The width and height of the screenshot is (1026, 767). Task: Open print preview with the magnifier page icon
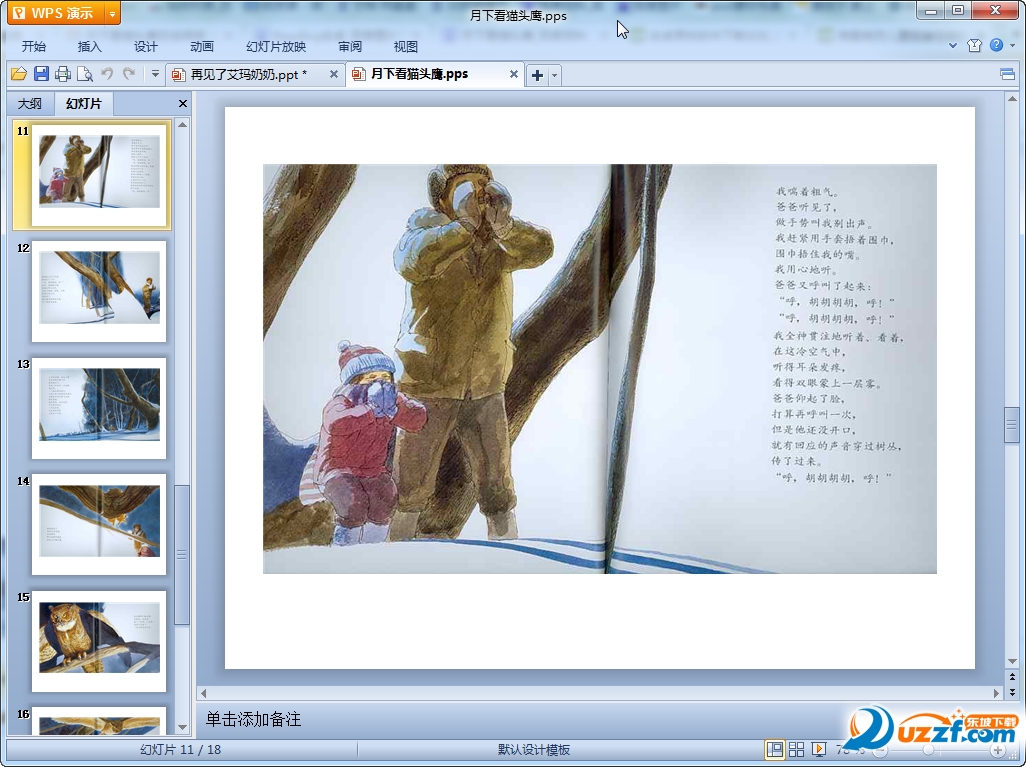(x=84, y=74)
